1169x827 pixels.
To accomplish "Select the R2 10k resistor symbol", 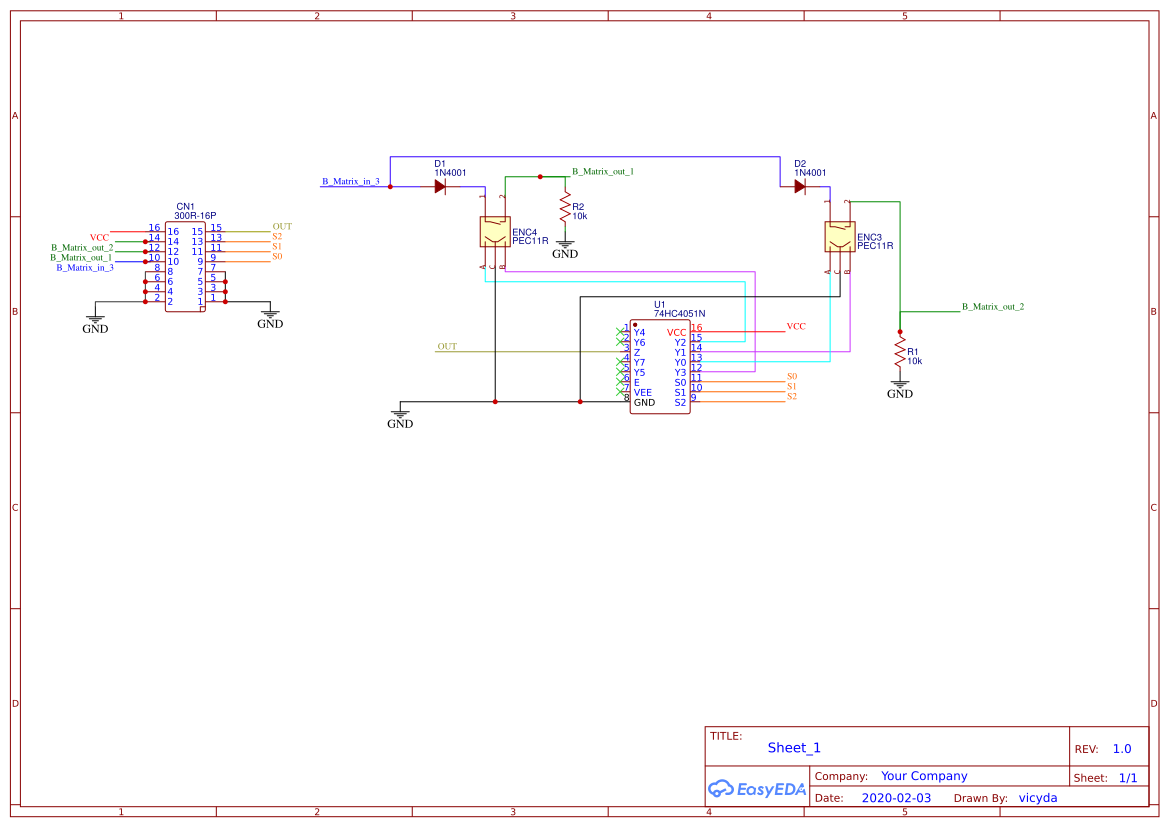I will [565, 207].
